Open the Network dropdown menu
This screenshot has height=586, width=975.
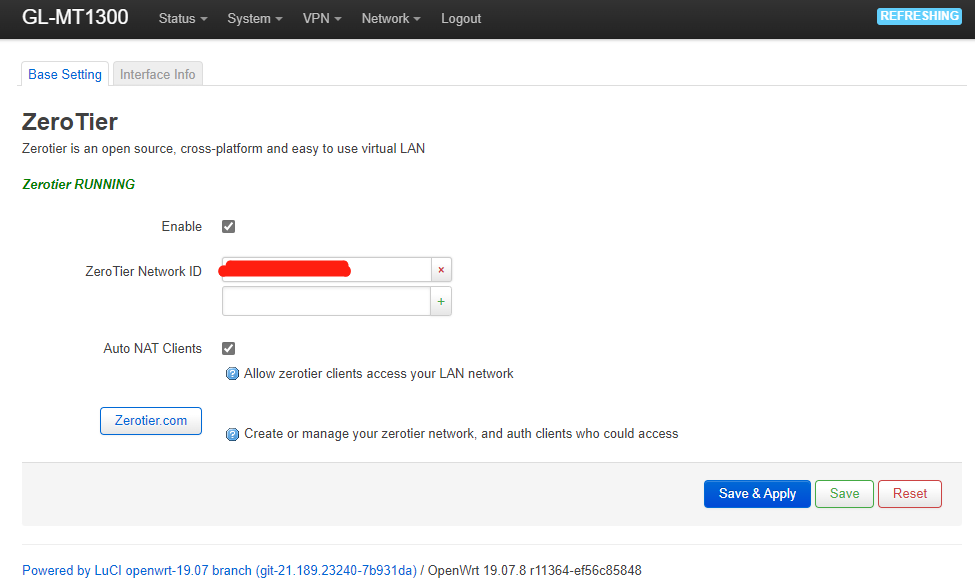click(x=390, y=19)
